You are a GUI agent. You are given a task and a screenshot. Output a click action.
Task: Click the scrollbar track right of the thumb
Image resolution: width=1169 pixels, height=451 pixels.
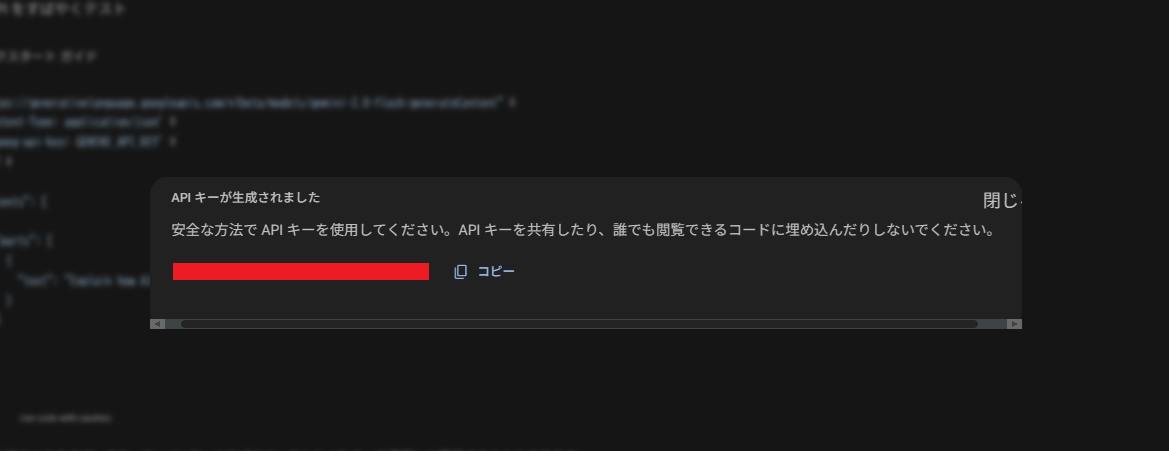992,324
